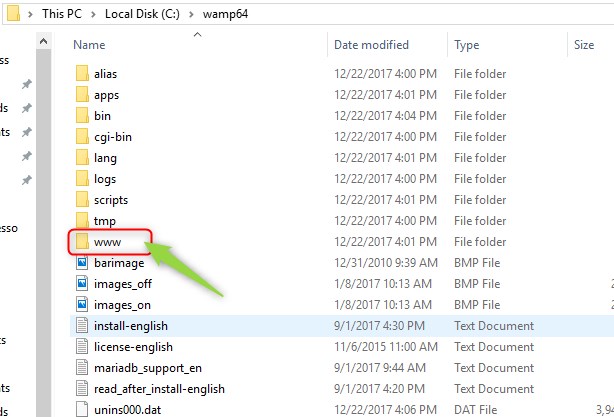Click date '12/31/2010 9:39 AM'
Viewport: 614px width, 417px height.
[x=386, y=262]
